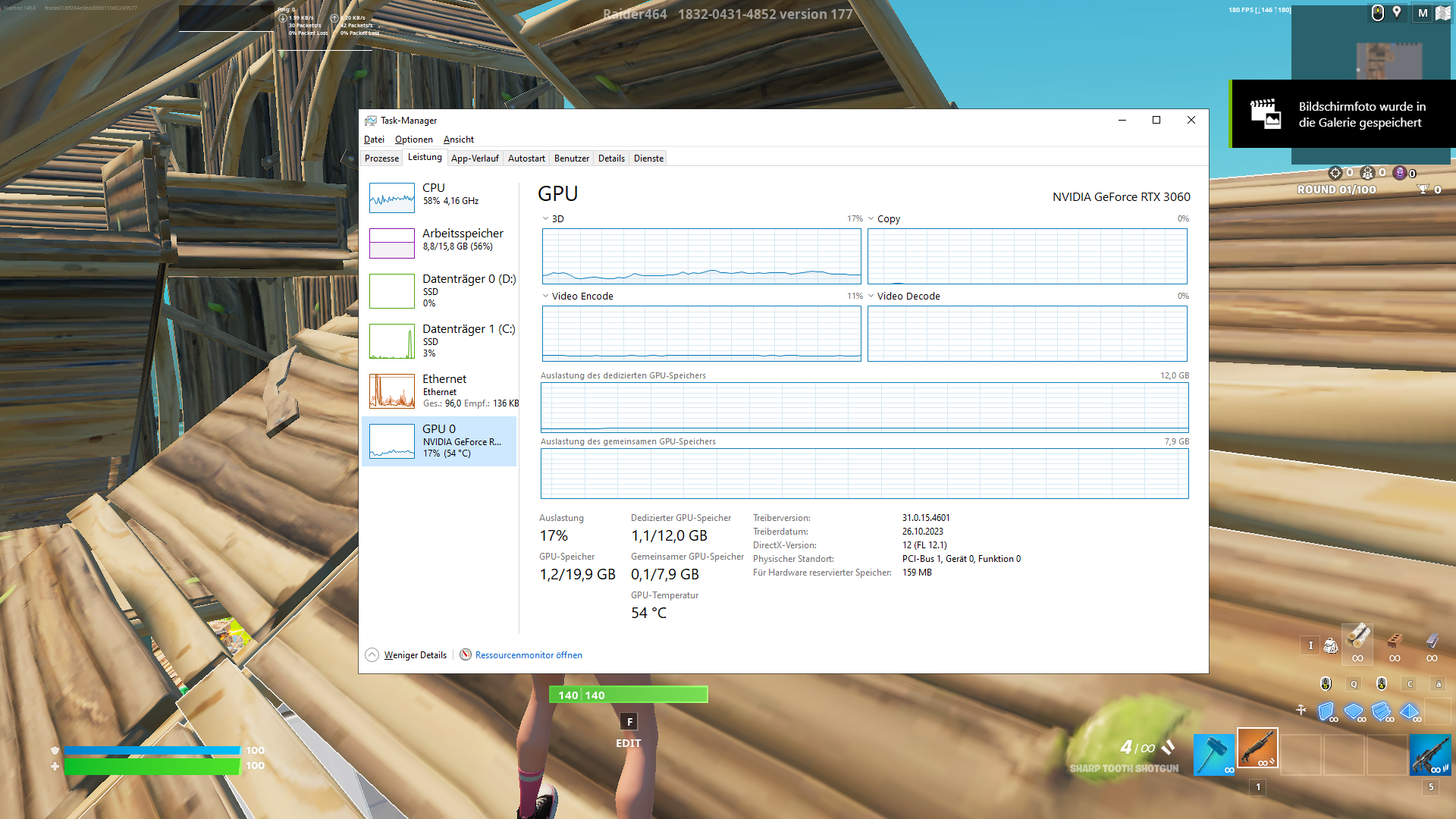Click the Ressourcenmonitor icon
Viewport: 1456px width, 819px height.
coord(466,654)
